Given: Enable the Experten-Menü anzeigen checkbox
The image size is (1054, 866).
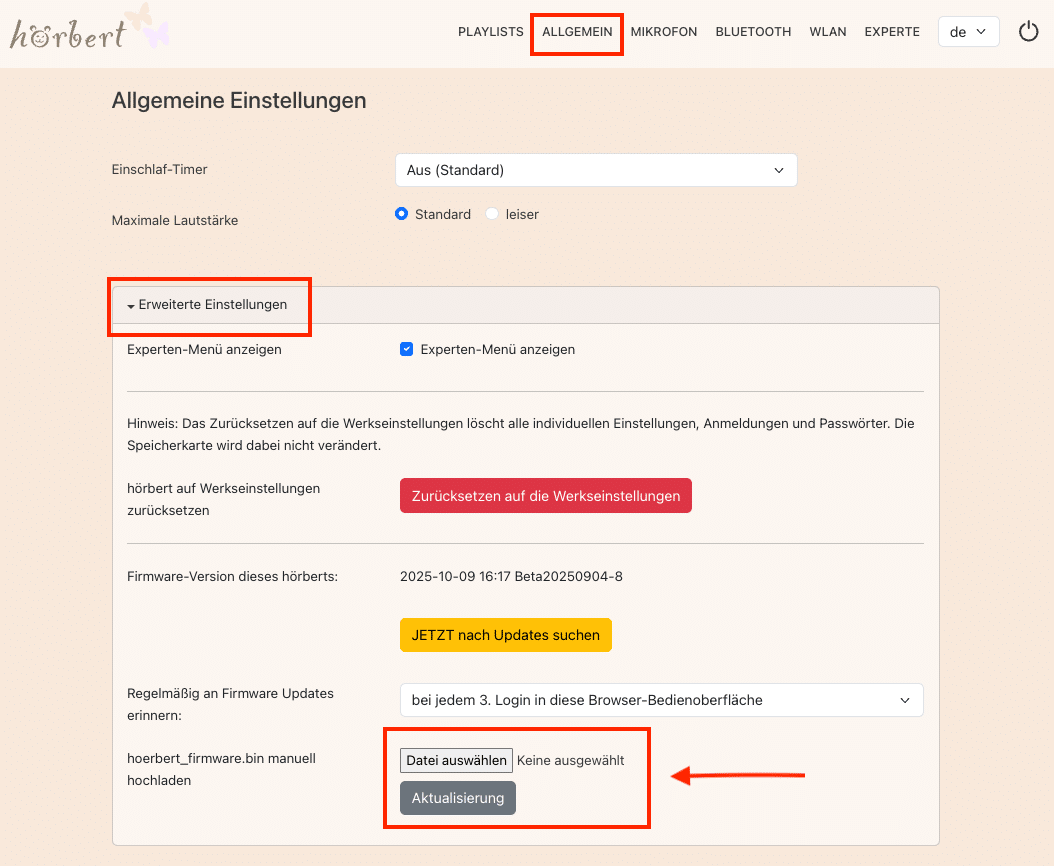Looking at the screenshot, I should [406, 349].
